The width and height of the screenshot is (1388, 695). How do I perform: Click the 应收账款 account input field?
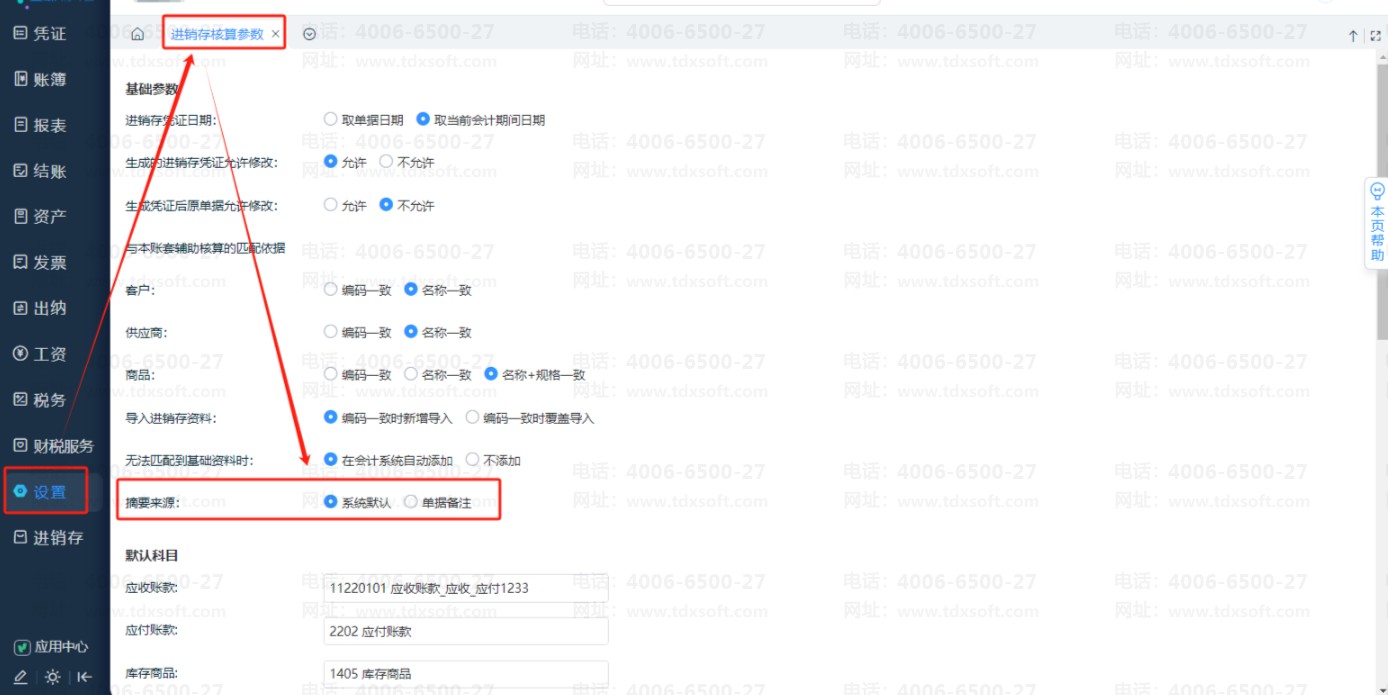466,588
